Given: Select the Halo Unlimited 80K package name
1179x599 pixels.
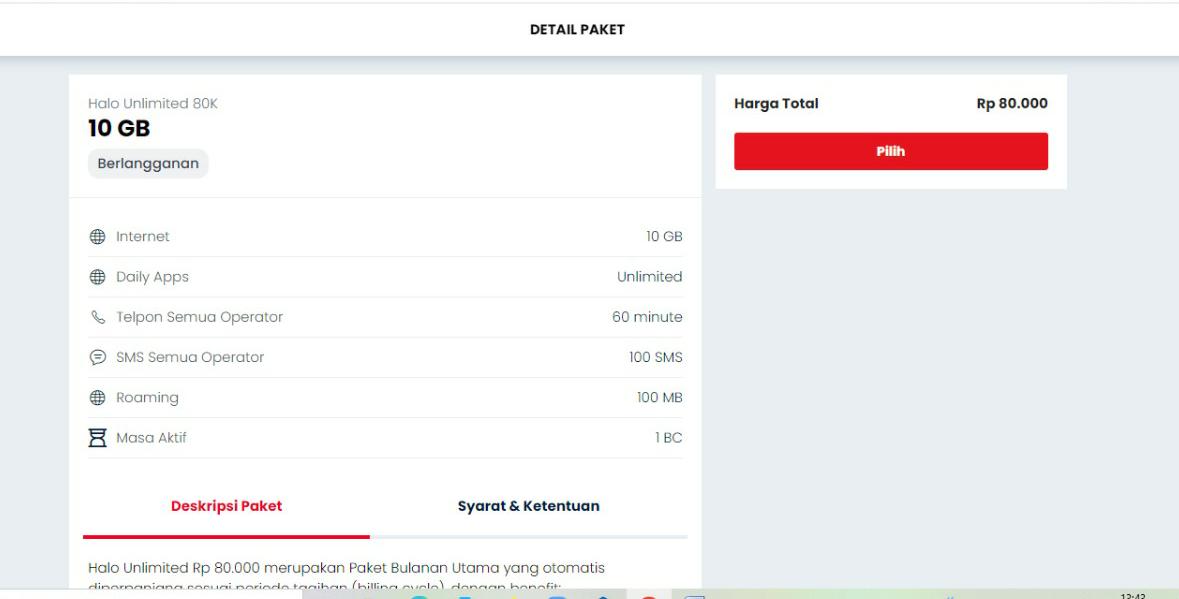Looking at the screenshot, I should point(153,102).
